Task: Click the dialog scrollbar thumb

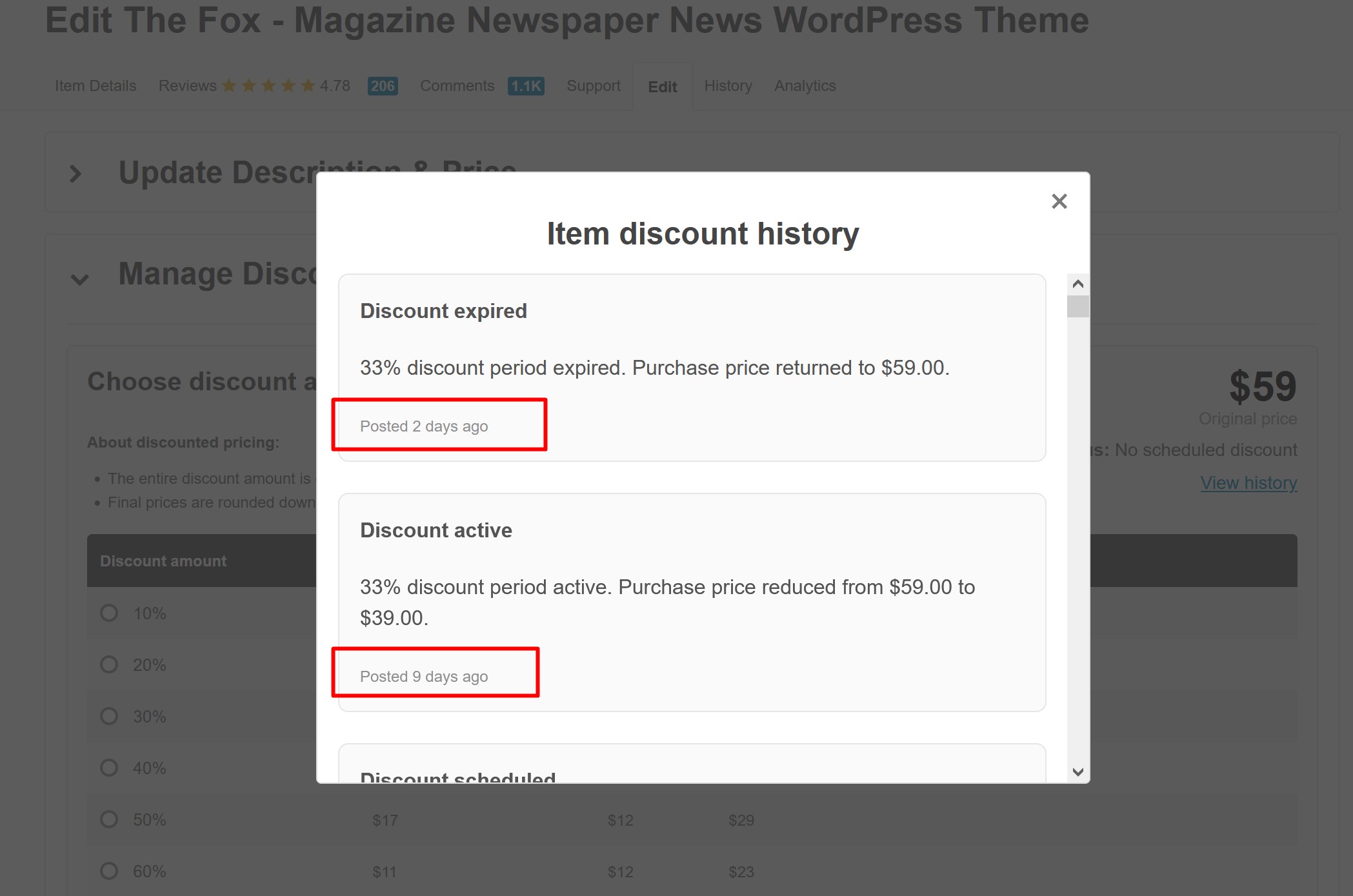Action: 1077,306
